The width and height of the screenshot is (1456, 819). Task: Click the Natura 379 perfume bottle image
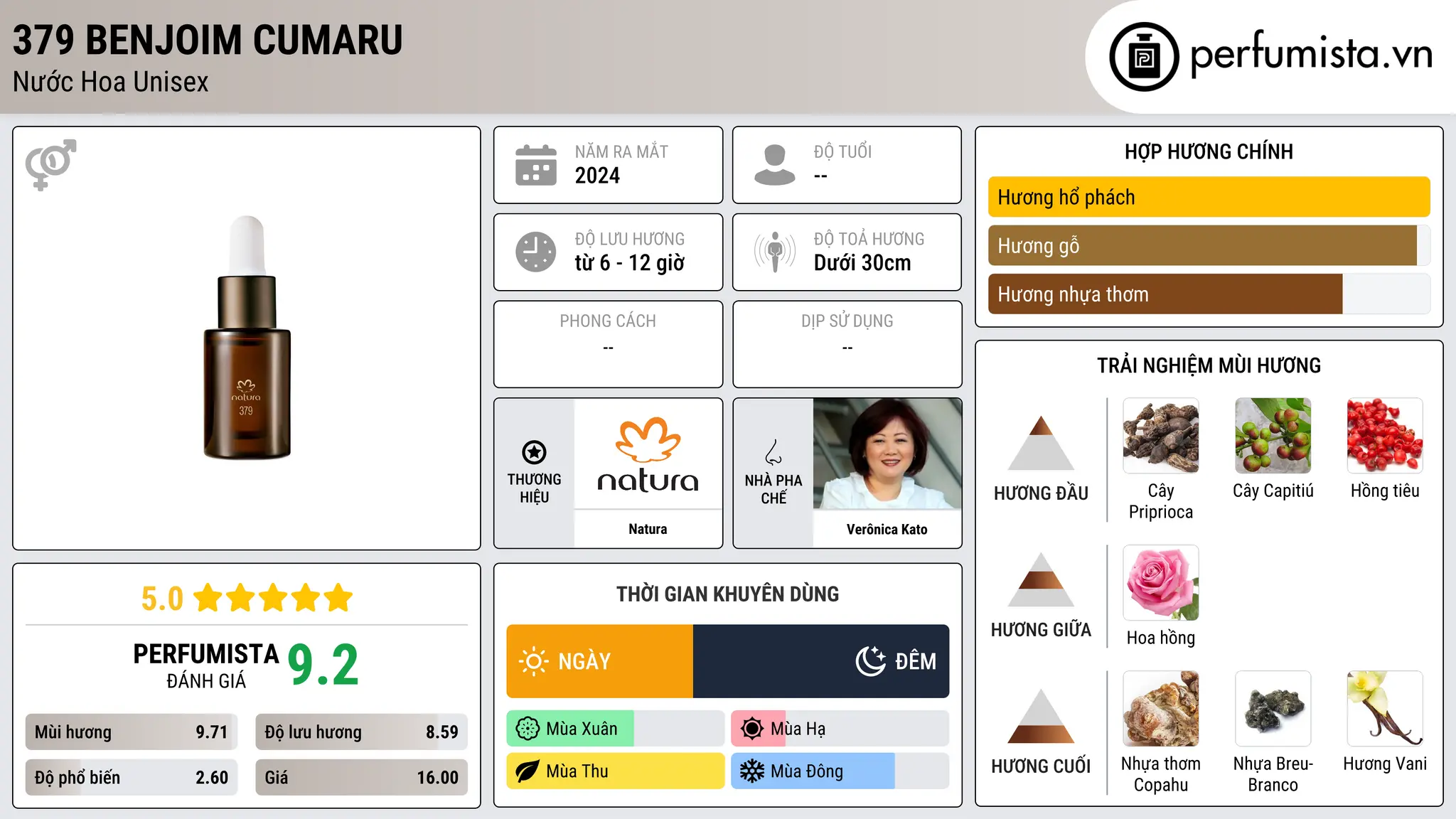[247, 338]
